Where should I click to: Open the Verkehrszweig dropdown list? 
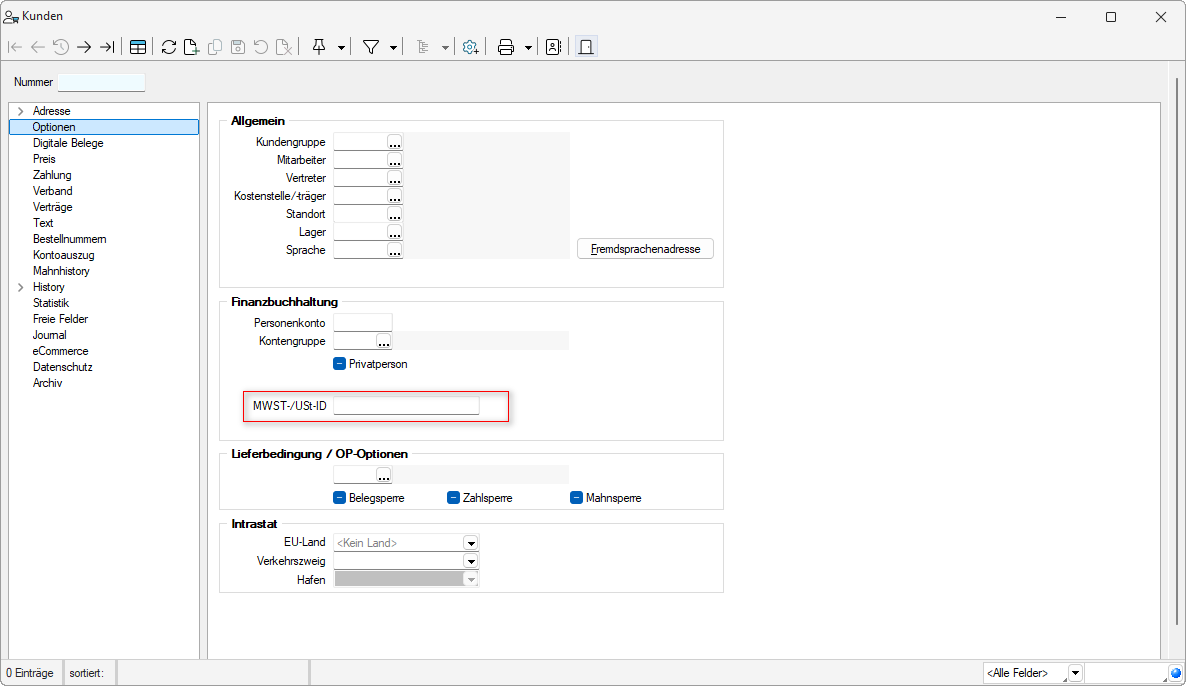pos(470,561)
